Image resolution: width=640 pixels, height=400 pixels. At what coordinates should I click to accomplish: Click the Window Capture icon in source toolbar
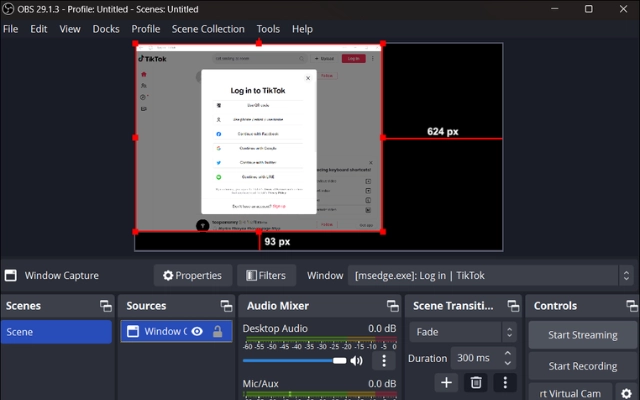[x=11, y=276]
